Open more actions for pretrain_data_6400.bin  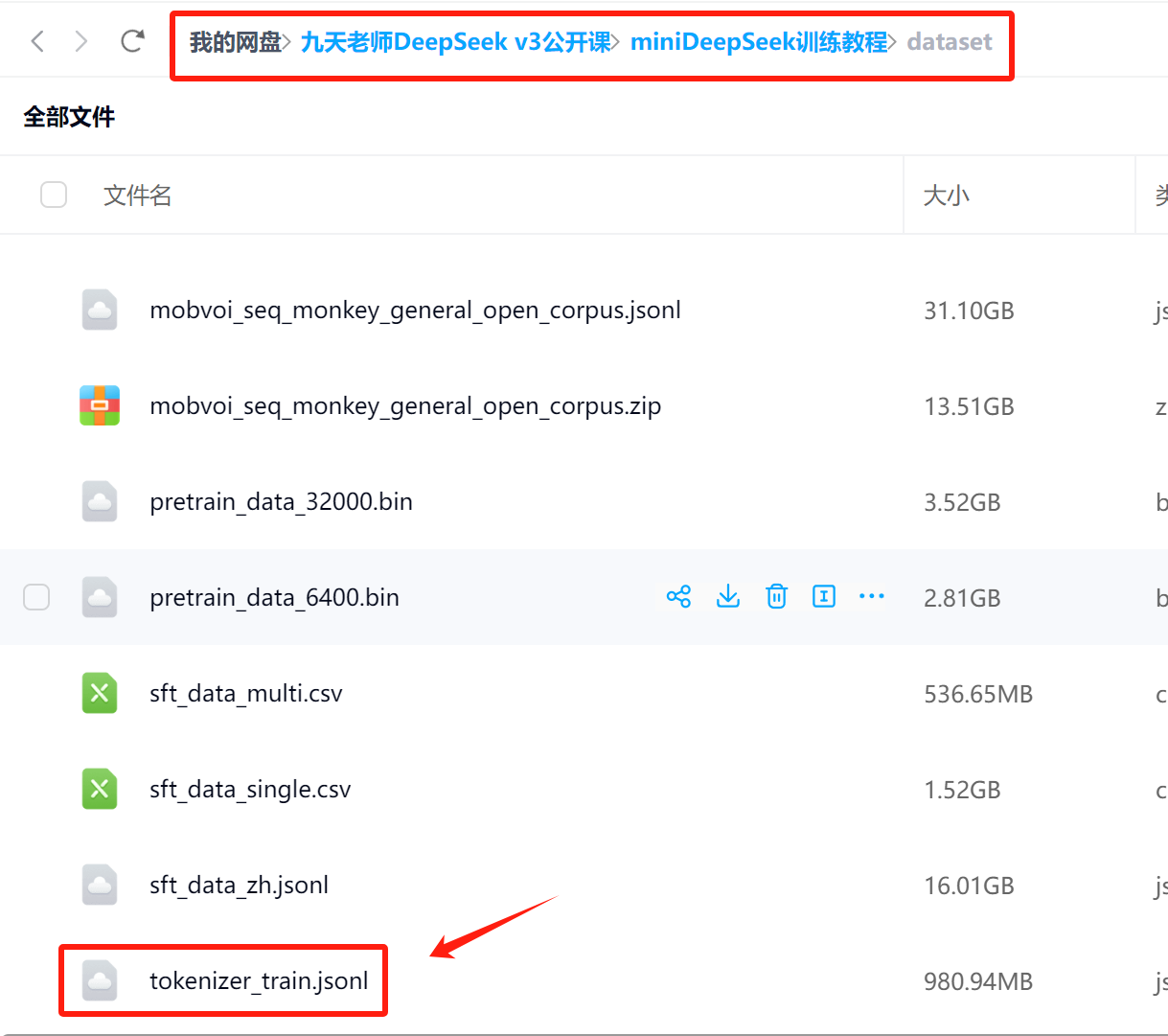pyautogui.click(x=872, y=596)
